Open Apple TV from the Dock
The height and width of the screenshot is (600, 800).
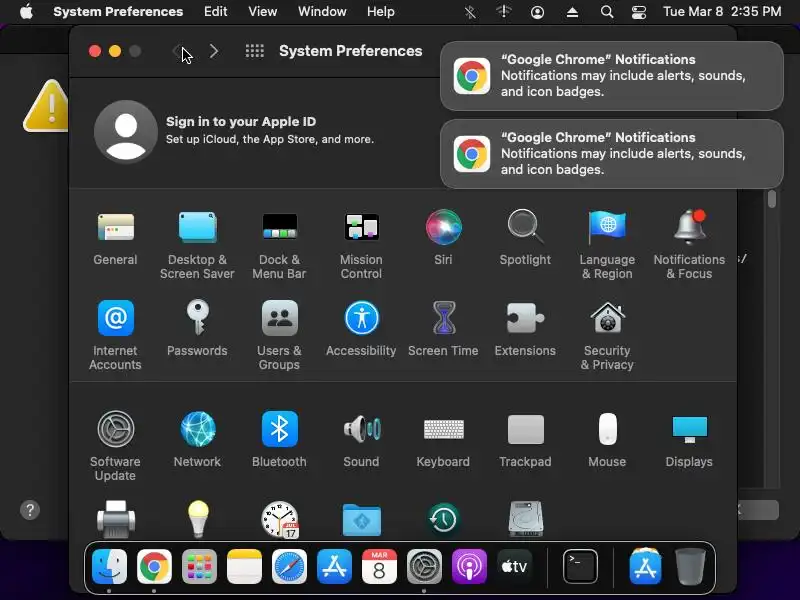point(514,566)
